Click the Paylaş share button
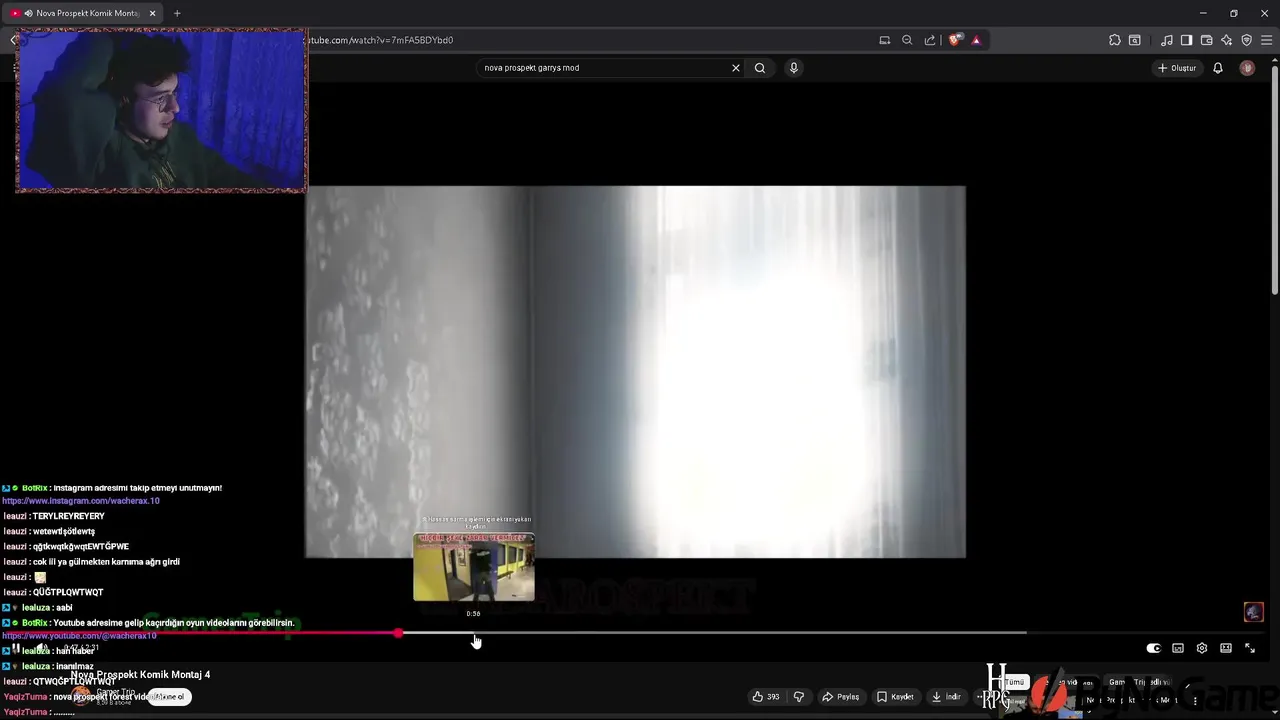 click(x=841, y=697)
